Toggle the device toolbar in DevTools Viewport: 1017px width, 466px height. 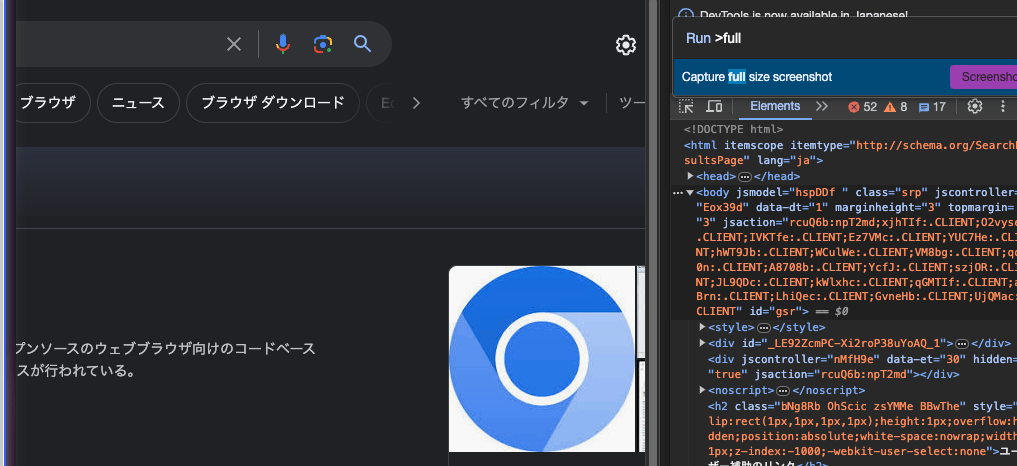click(714, 106)
